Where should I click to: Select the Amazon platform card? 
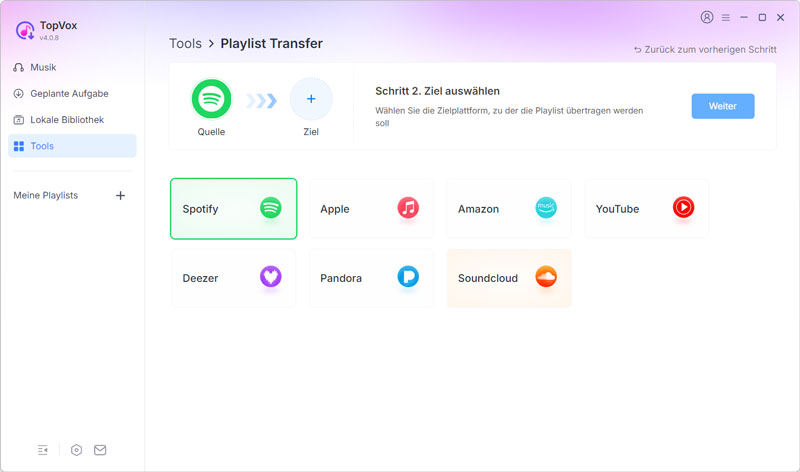pyautogui.click(x=509, y=209)
